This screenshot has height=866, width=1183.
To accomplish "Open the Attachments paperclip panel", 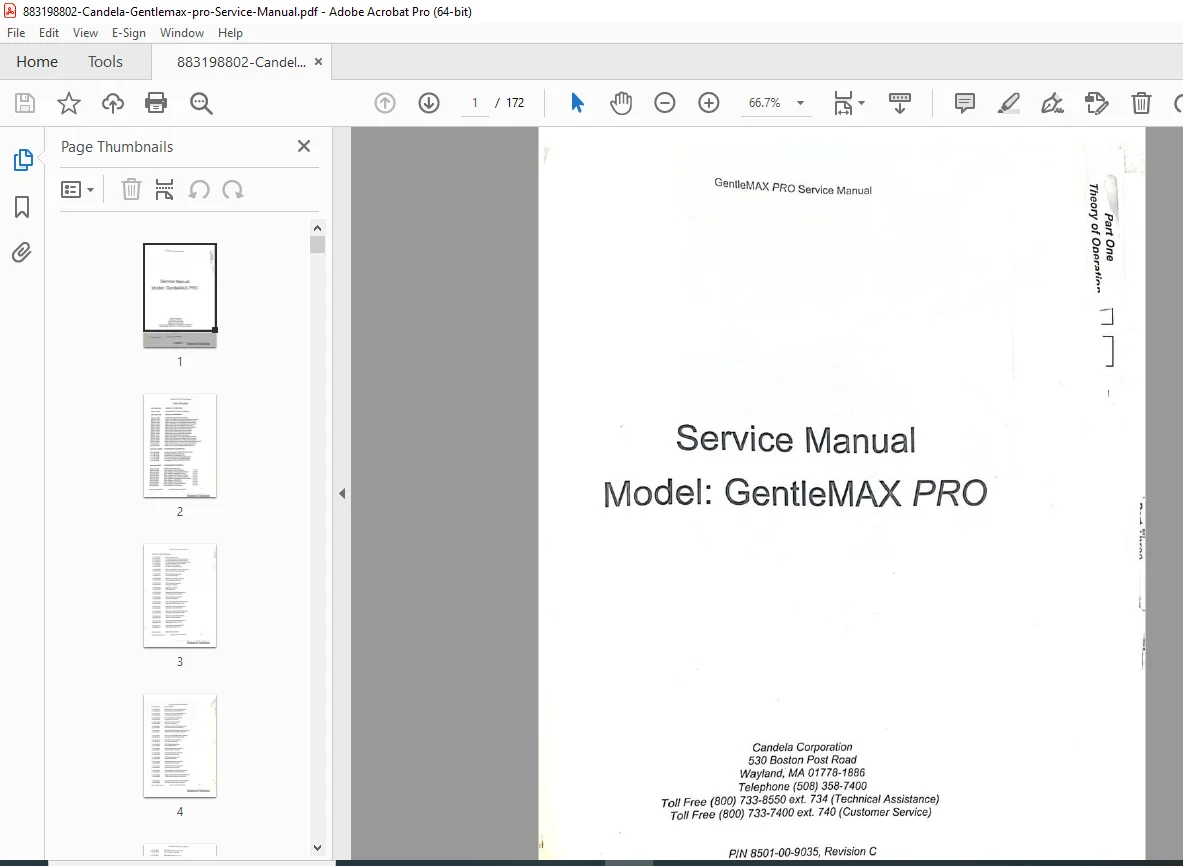I will coord(22,252).
